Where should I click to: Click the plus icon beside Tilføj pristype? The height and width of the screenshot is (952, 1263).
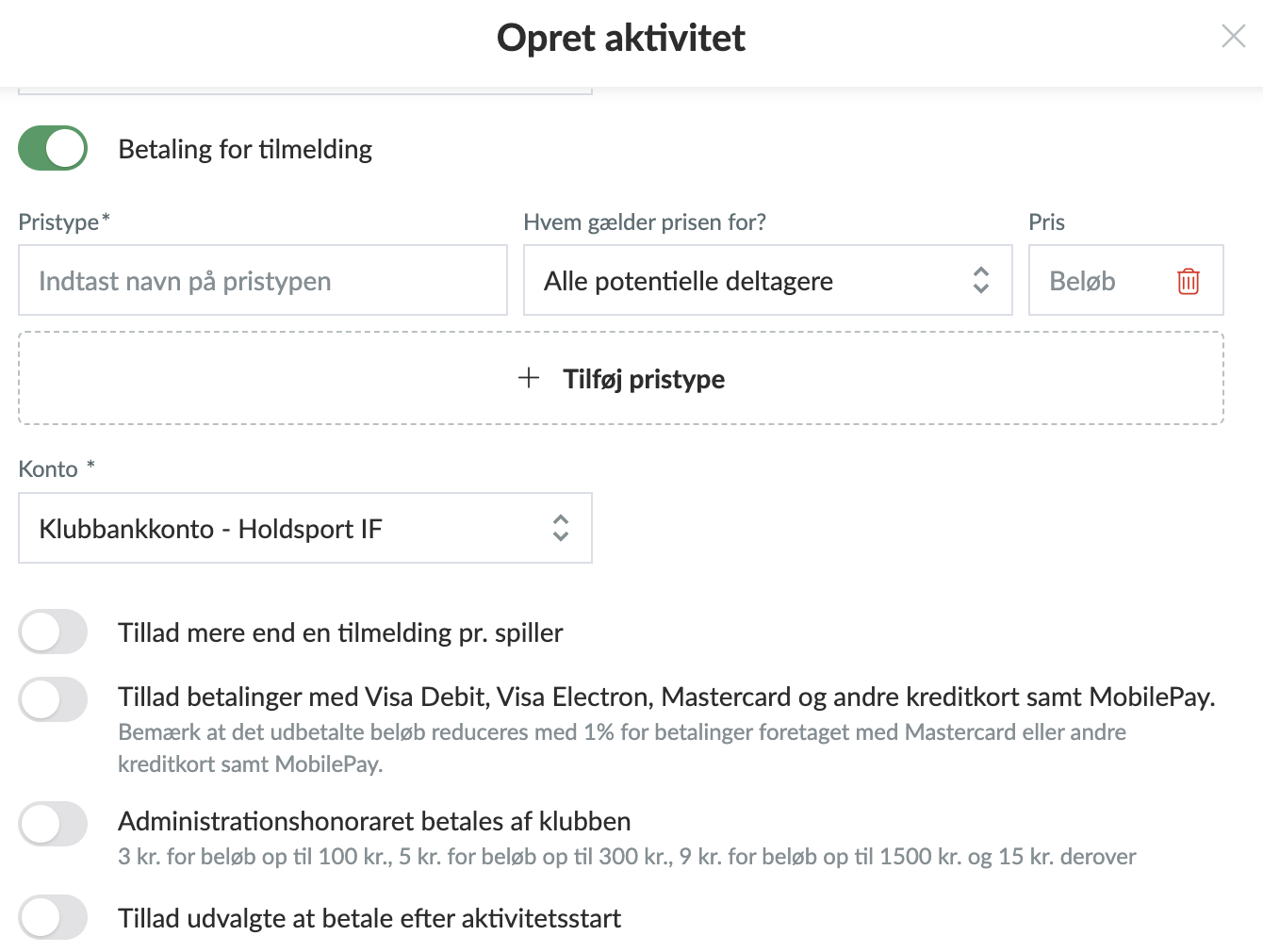coord(529,378)
